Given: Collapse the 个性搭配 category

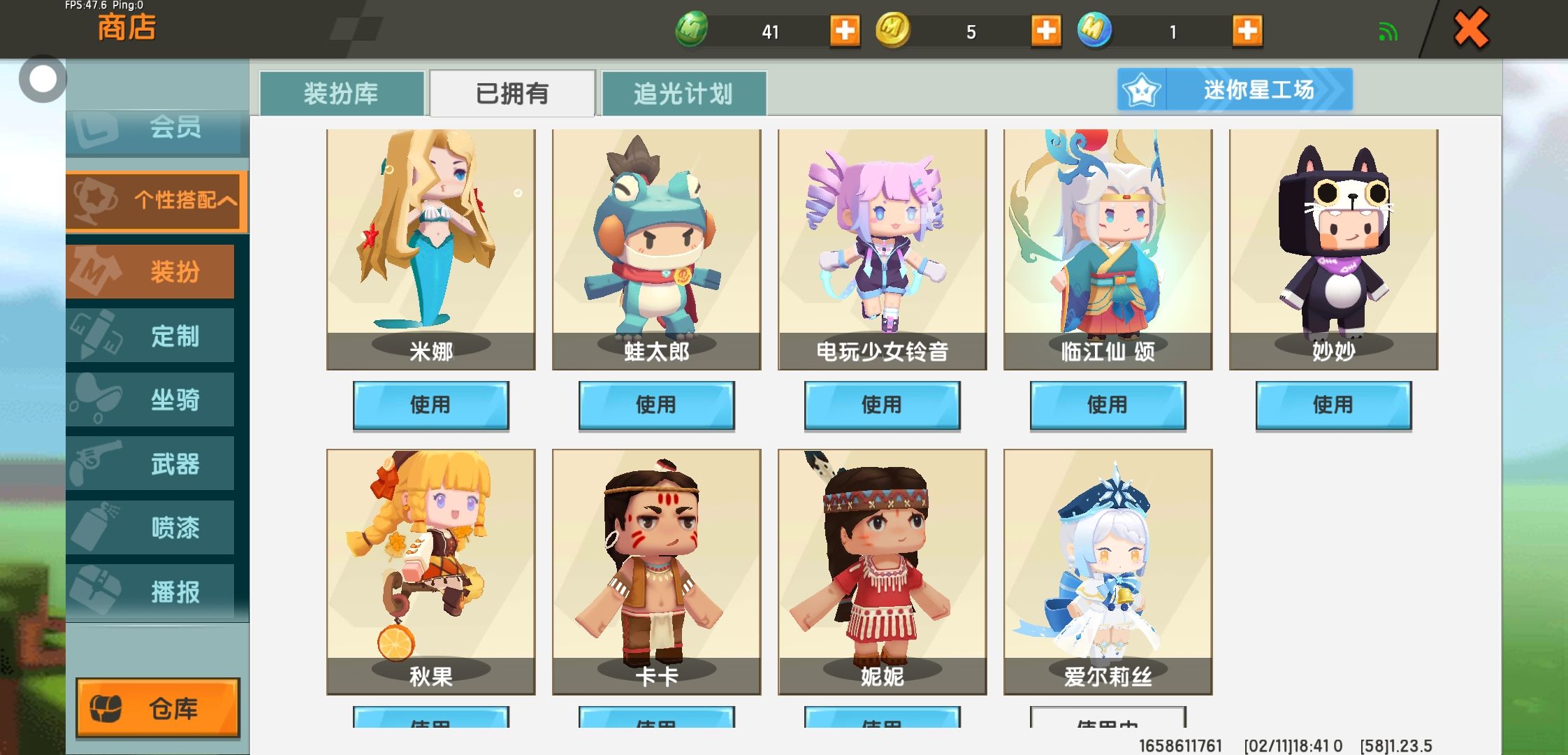Looking at the screenshot, I should [x=157, y=201].
